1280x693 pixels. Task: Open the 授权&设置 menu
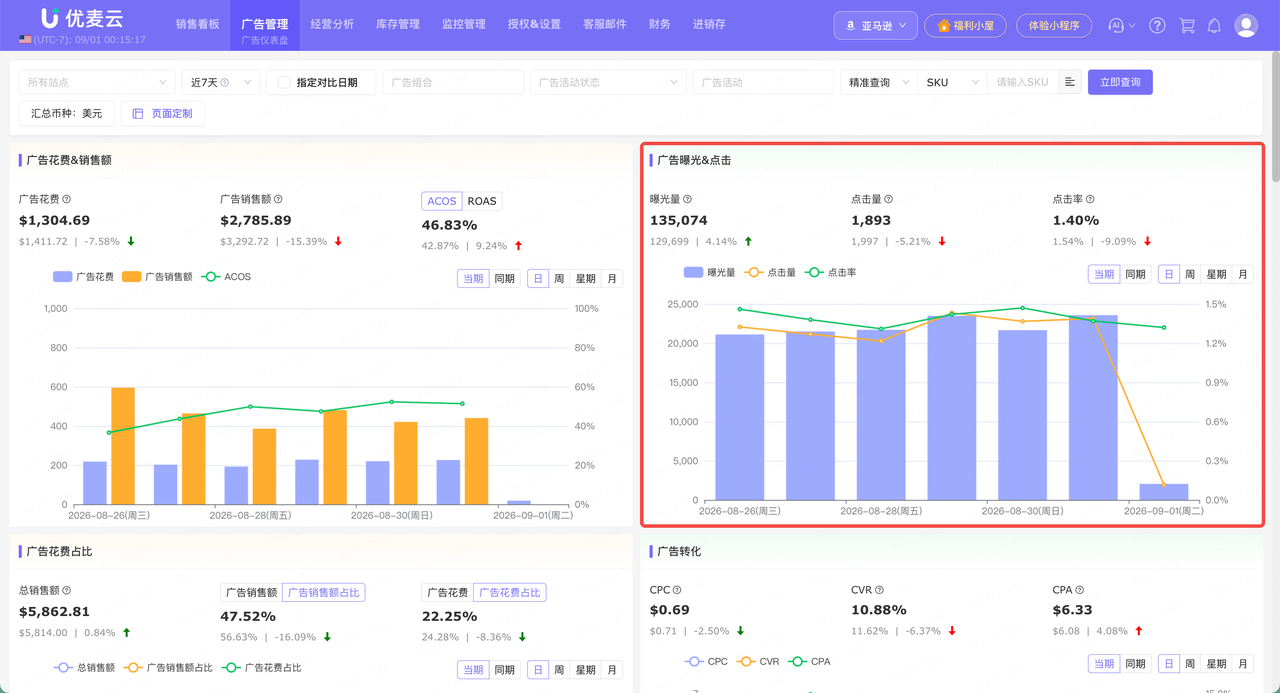coord(534,24)
